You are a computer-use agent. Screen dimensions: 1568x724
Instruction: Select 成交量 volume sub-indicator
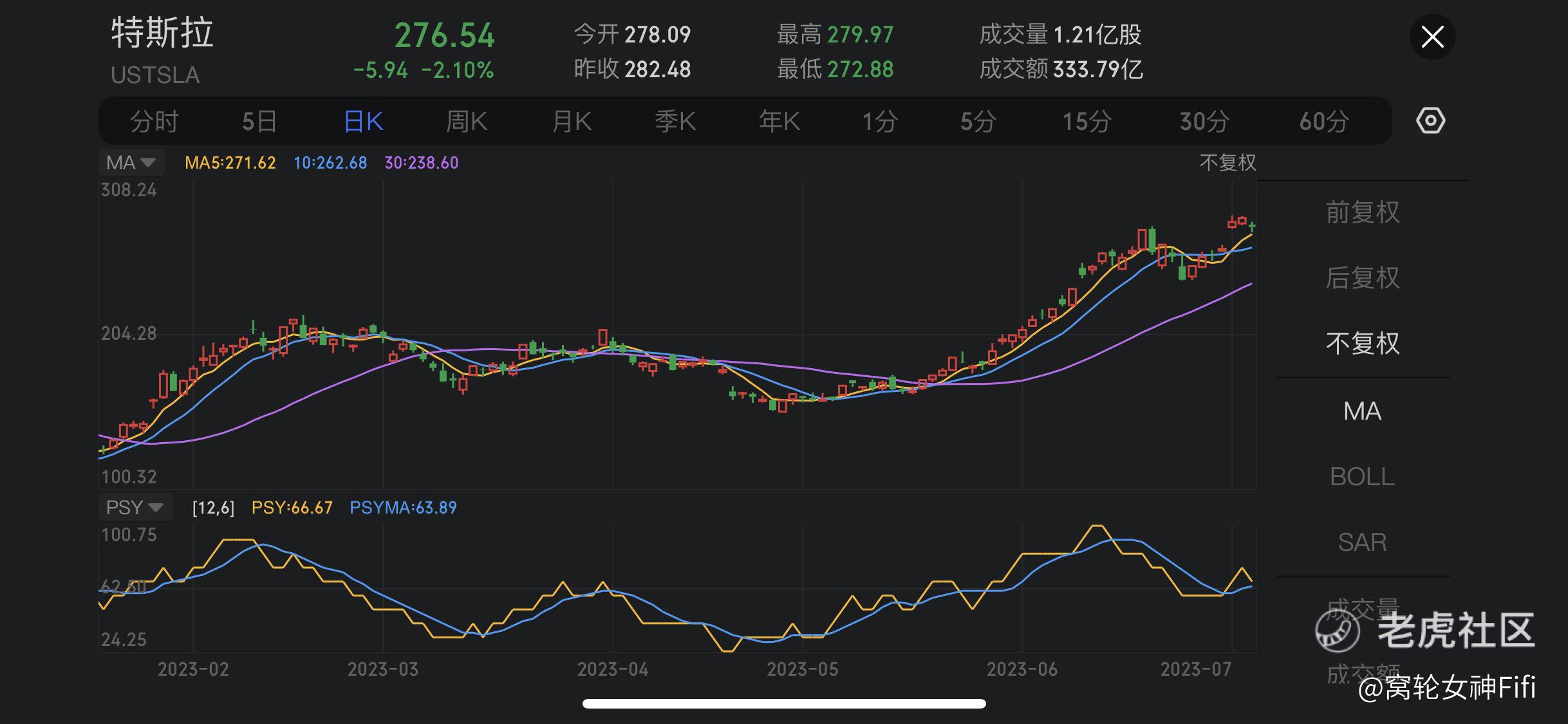(1363, 608)
